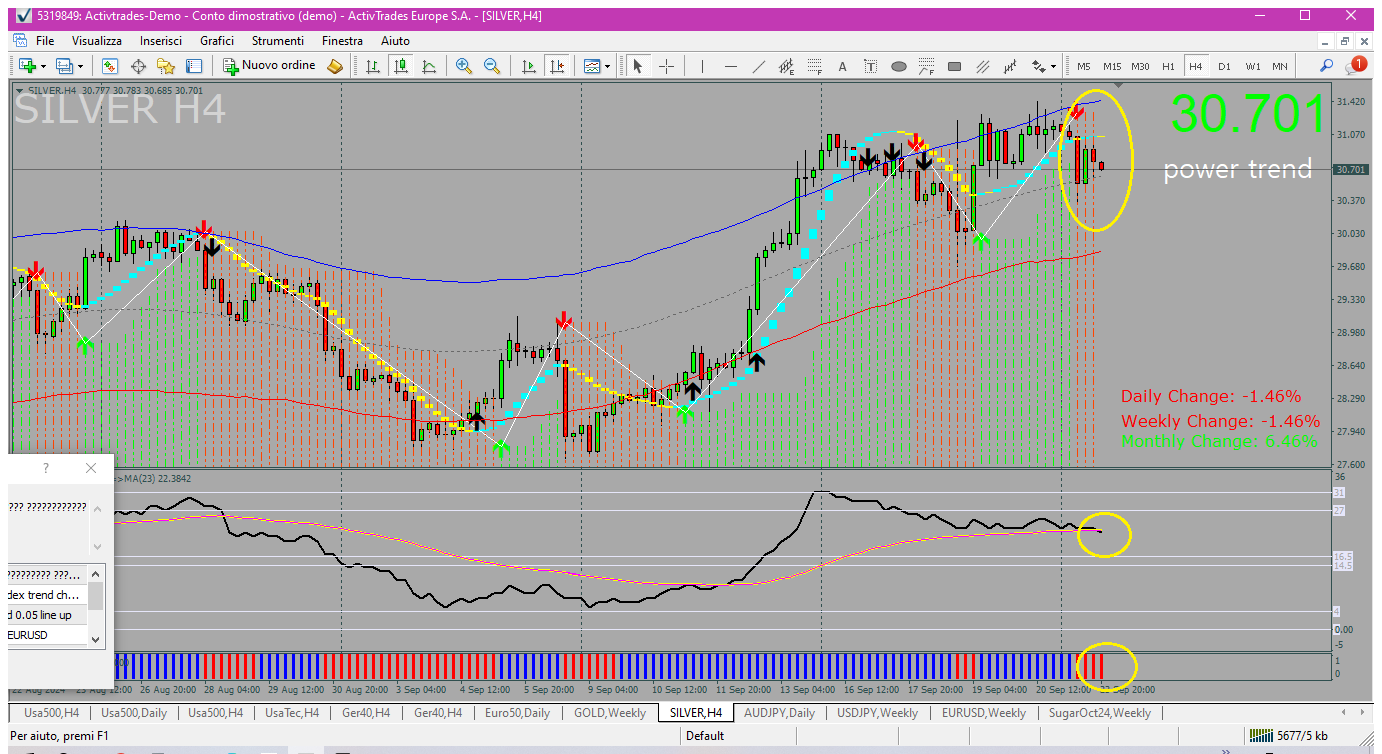Select the arrow cursor tool
The image size is (1382, 754).
click(638, 66)
